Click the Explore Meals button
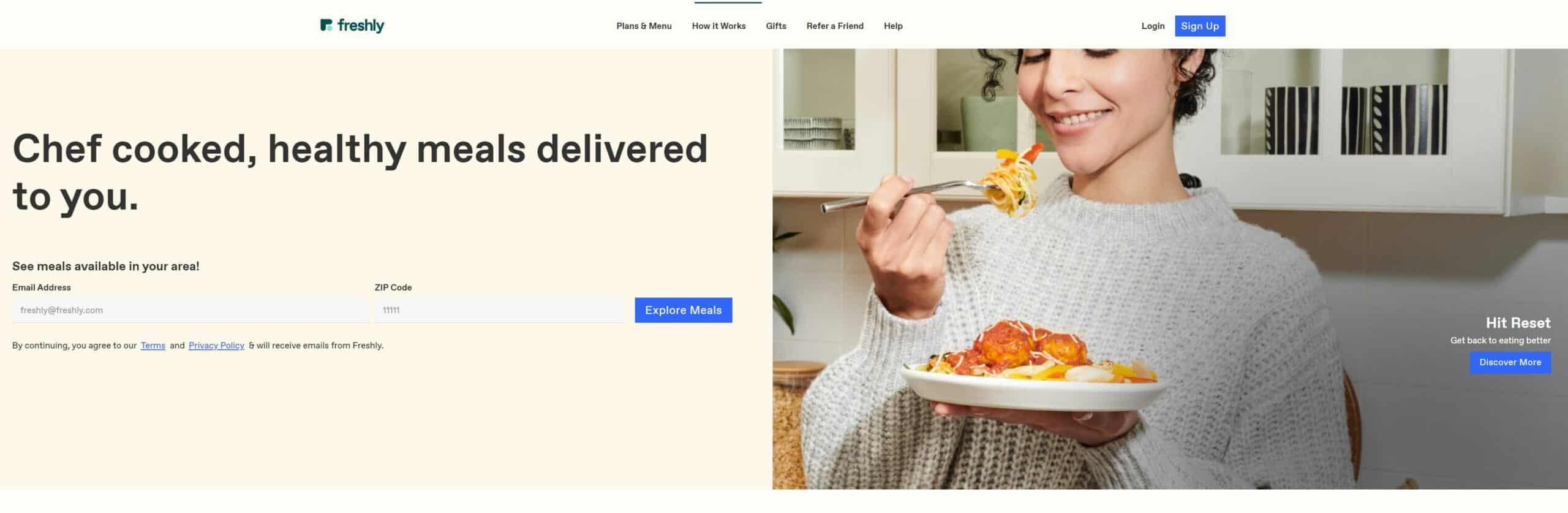Image resolution: width=1568 pixels, height=513 pixels. (x=684, y=310)
